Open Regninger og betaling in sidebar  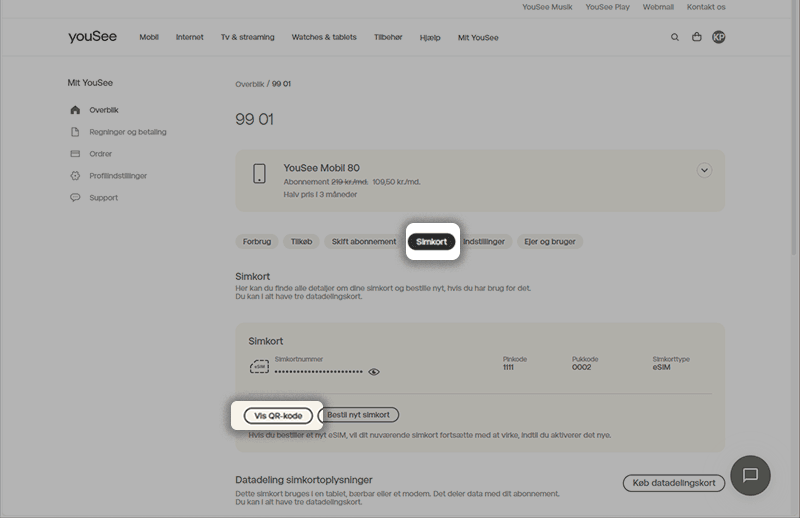[x=127, y=132]
